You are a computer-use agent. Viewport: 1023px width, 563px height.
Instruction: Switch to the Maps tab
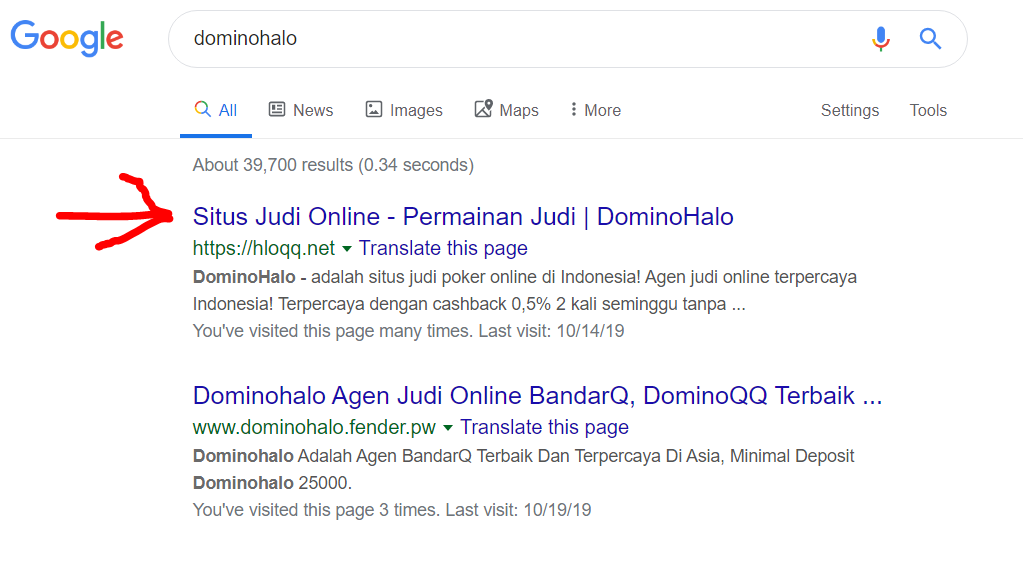(x=506, y=110)
